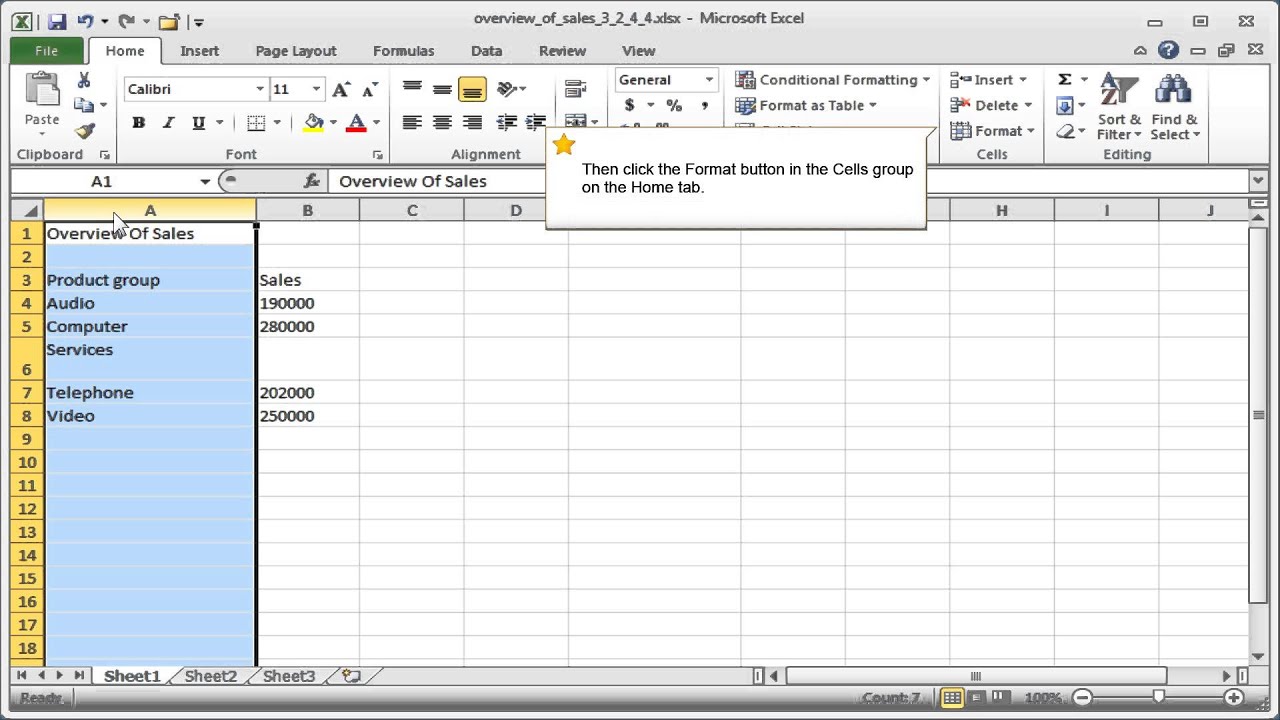The width and height of the screenshot is (1280, 720).
Task: Click the Format button in Cells group
Action: tap(991, 131)
